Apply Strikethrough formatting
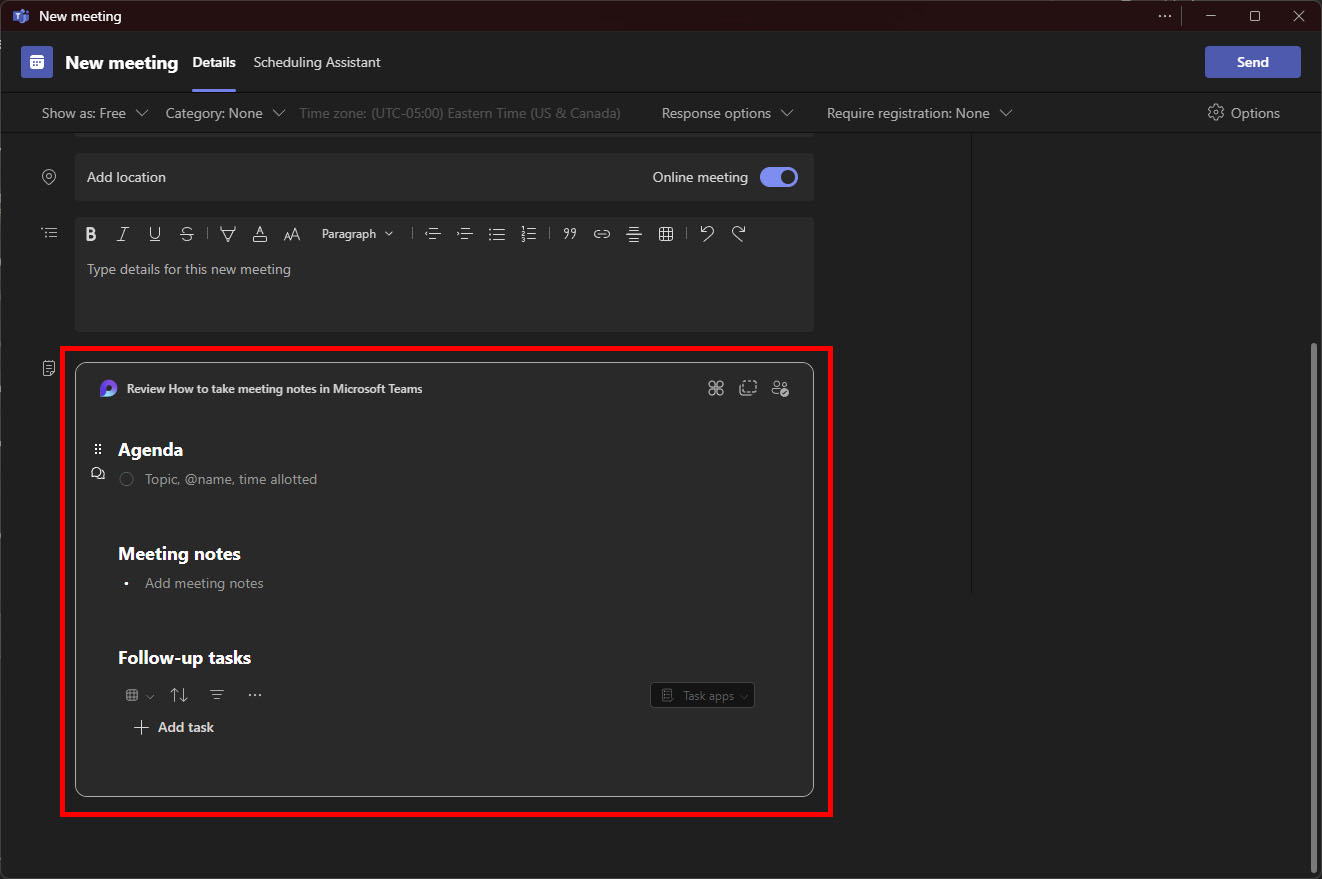This screenshot has height=879, width=1322. tap(187, 234)
